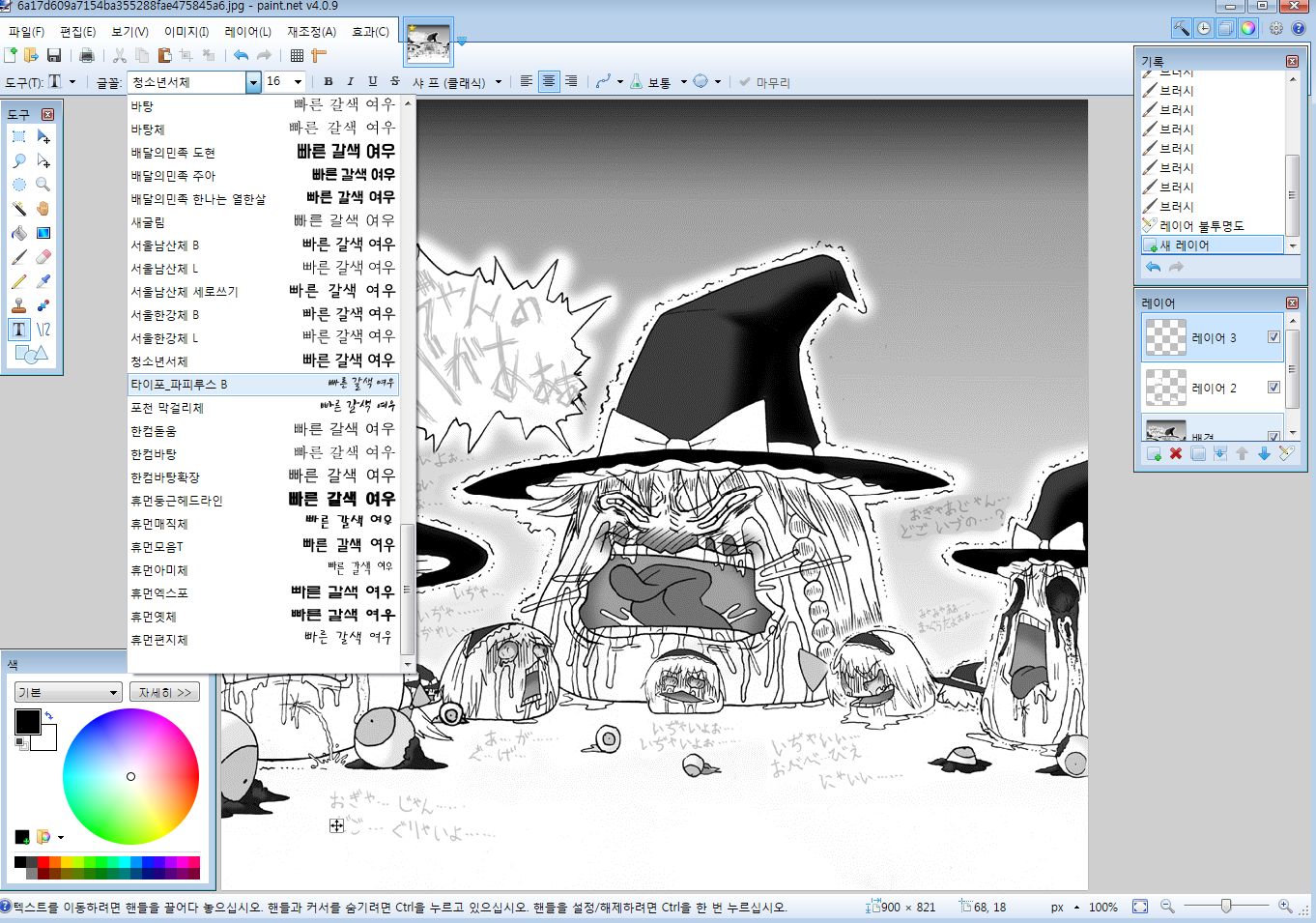Click the open image thumbnail tab
Viewport: 1316px width, 923px height.
coord(428,43)
